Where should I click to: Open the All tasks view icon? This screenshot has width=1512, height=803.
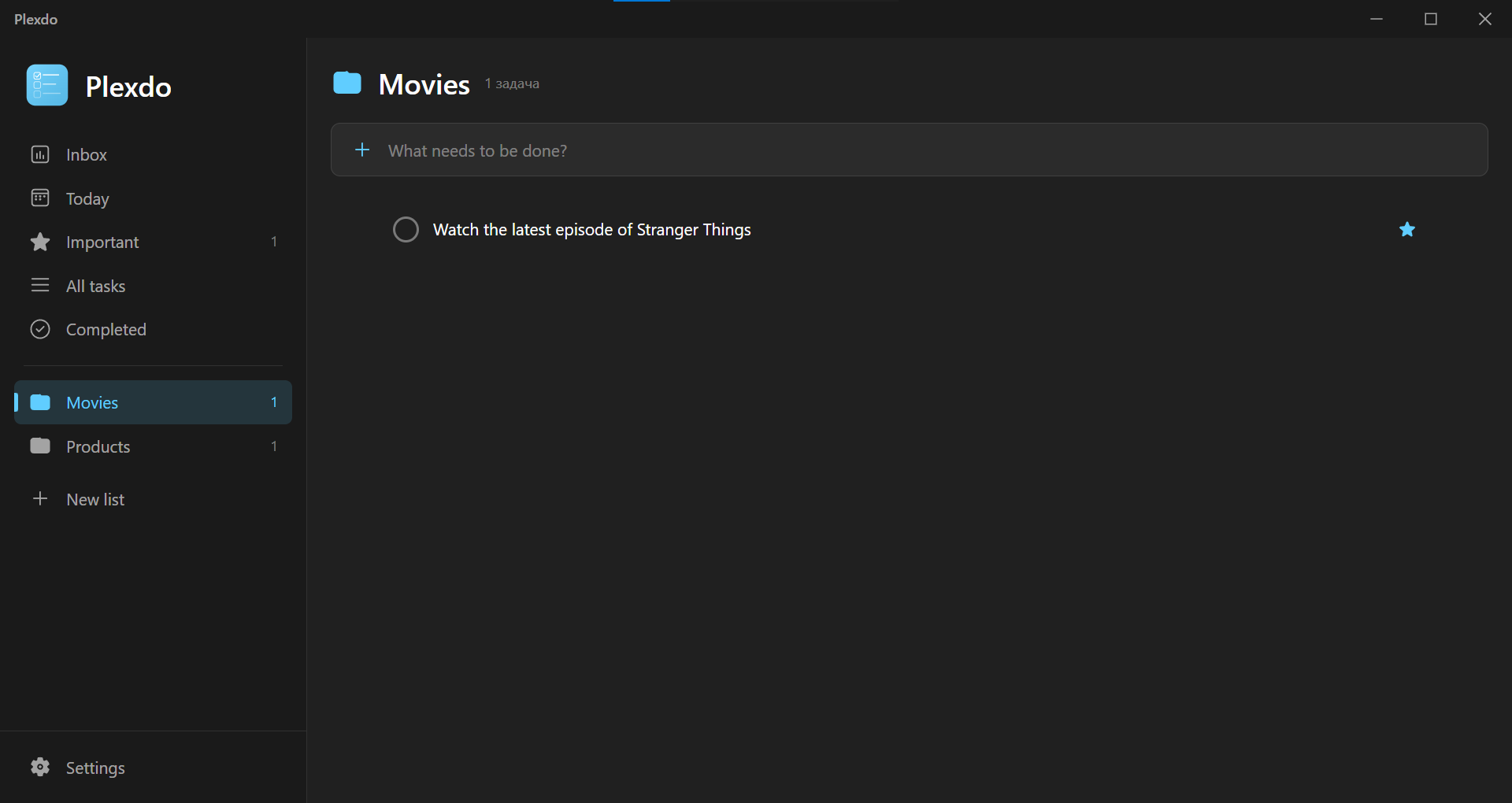(x=40, y=285)
